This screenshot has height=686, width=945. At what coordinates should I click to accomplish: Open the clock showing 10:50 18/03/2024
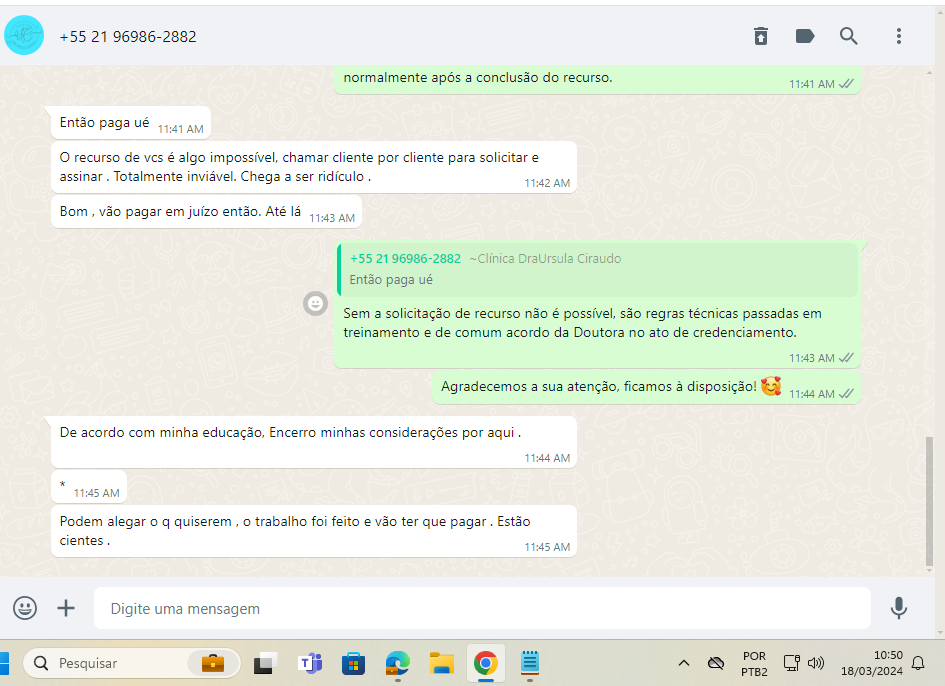coord(871,663)
